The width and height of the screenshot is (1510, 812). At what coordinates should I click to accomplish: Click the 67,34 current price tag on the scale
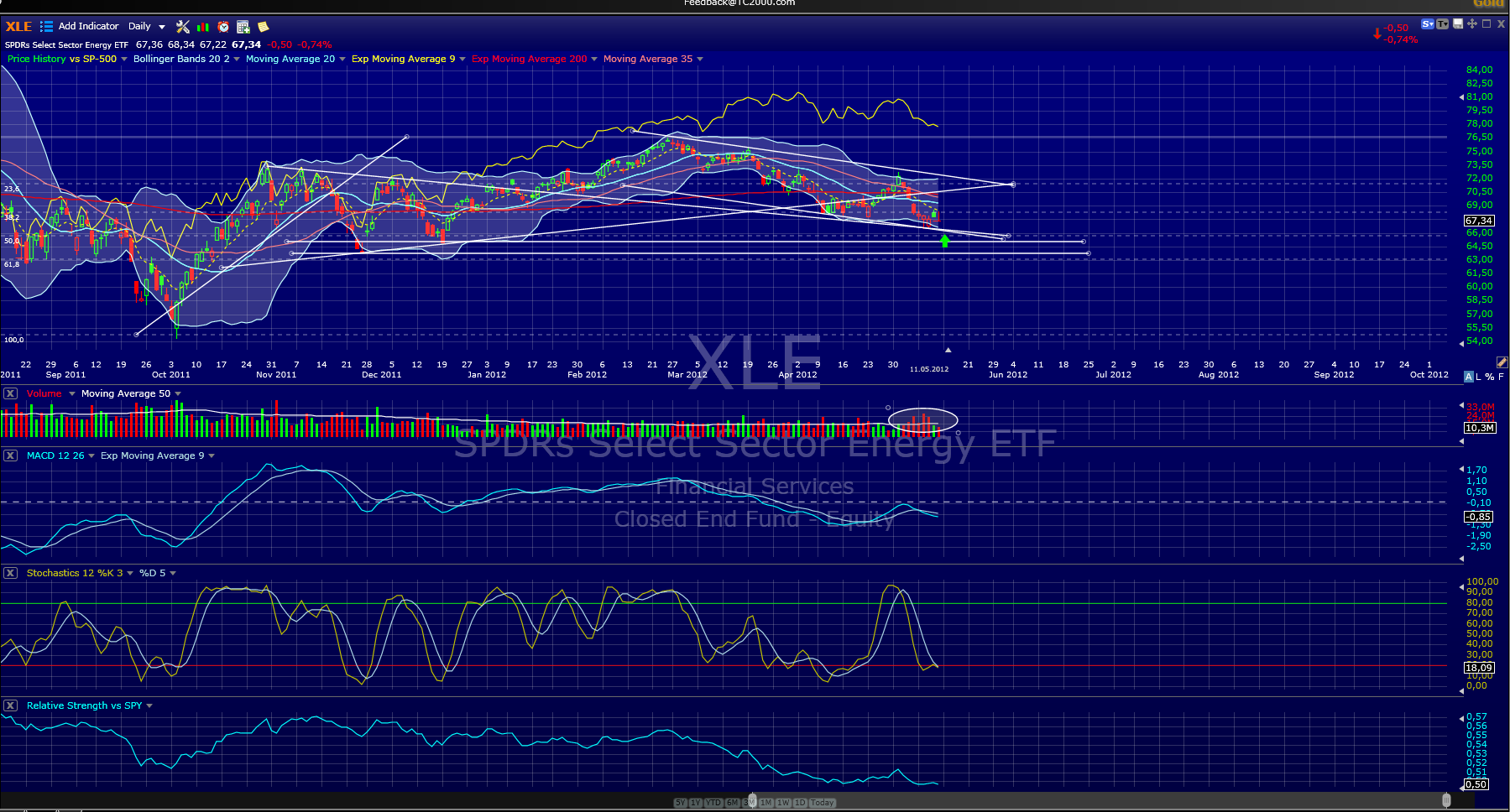[x=1479, y=221]
